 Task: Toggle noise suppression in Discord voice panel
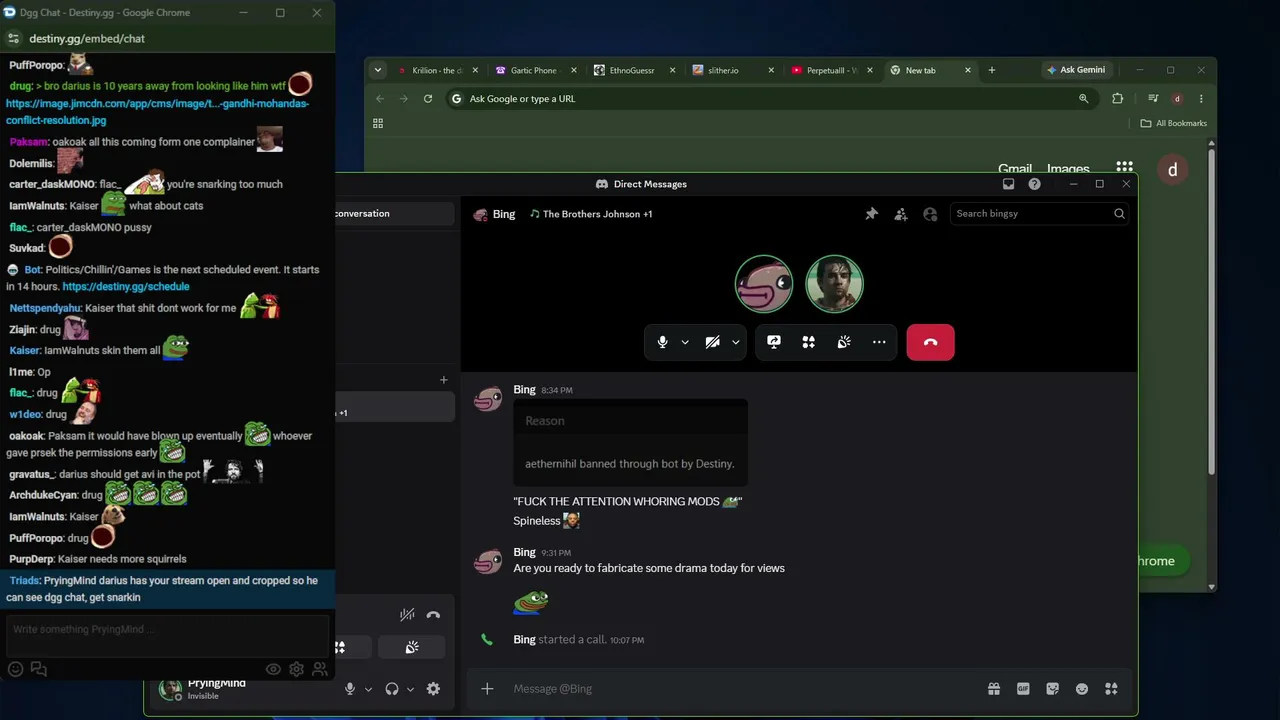407,615
